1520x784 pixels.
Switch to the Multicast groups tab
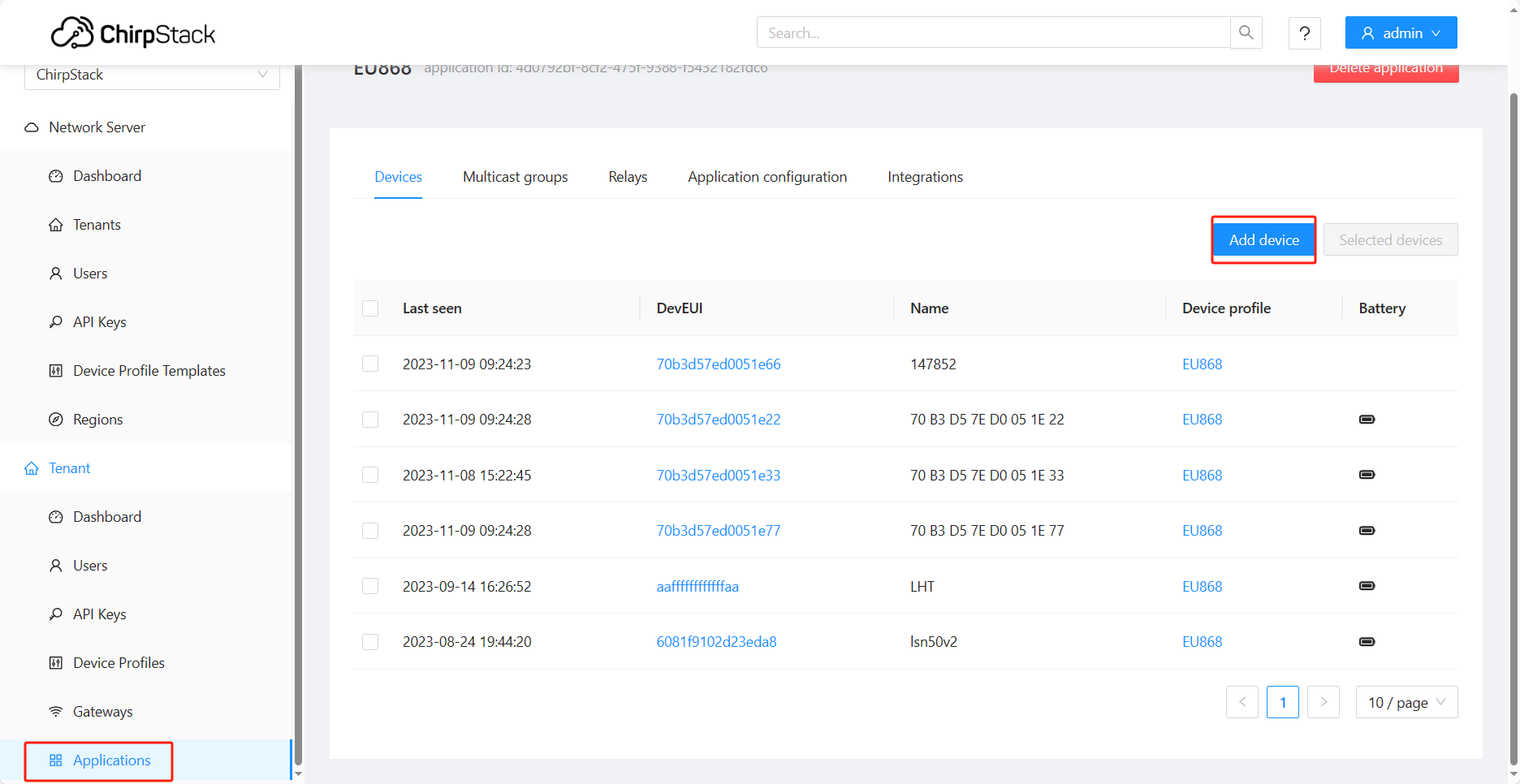coord(515,177)
